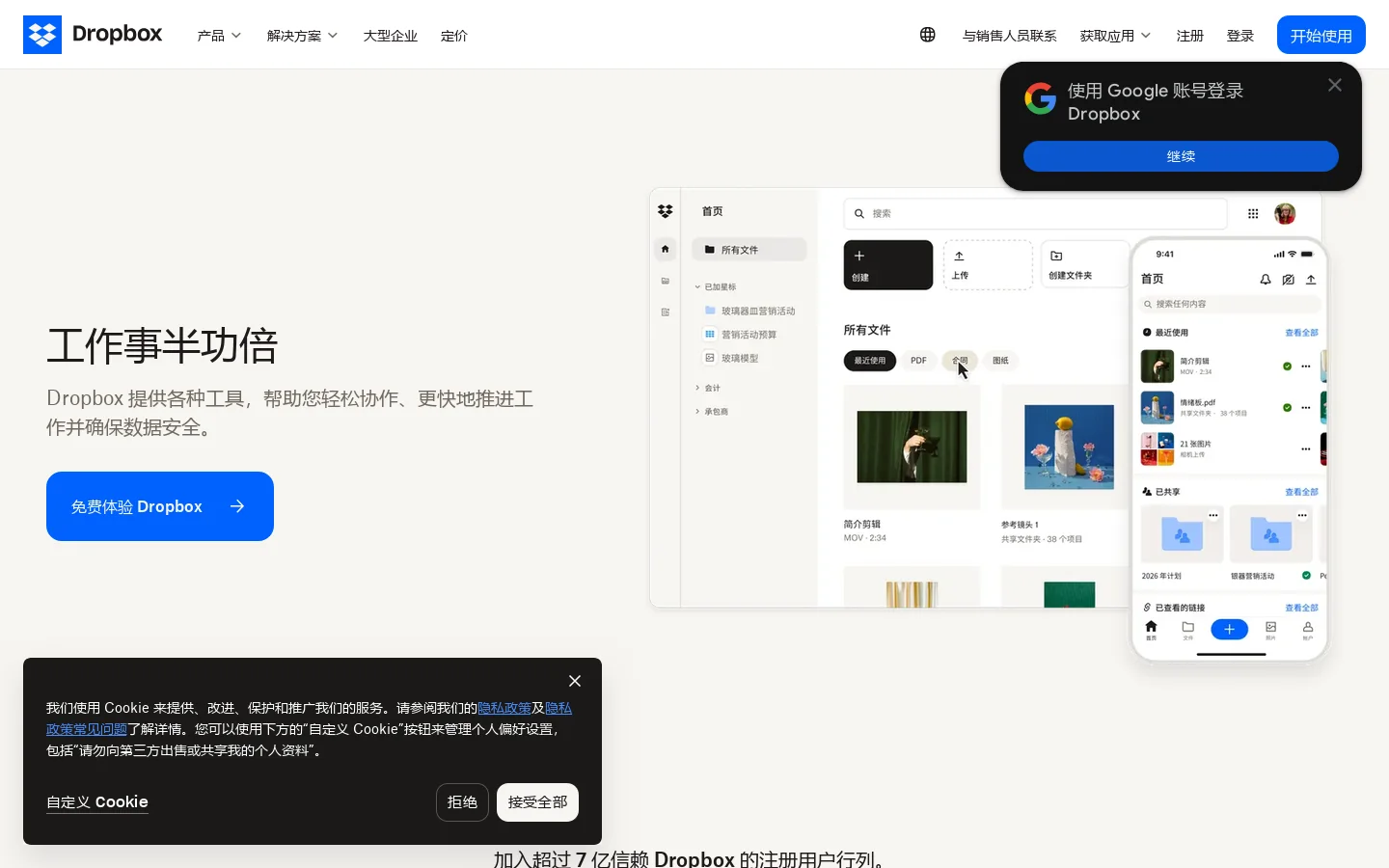Select the 图纸 filter chip
Screen dimensions: 1389x868
(x=1000, y=361)
